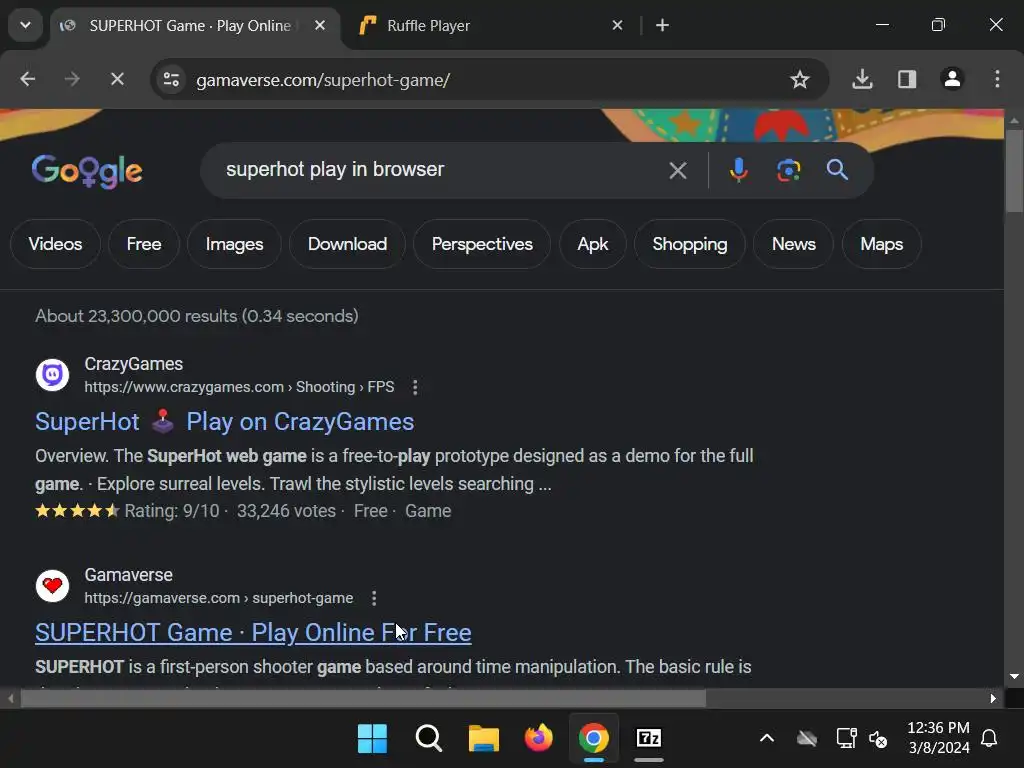Apply the Free filter chip
Screen dimensions: 1024x768
(x=144, y=244)
